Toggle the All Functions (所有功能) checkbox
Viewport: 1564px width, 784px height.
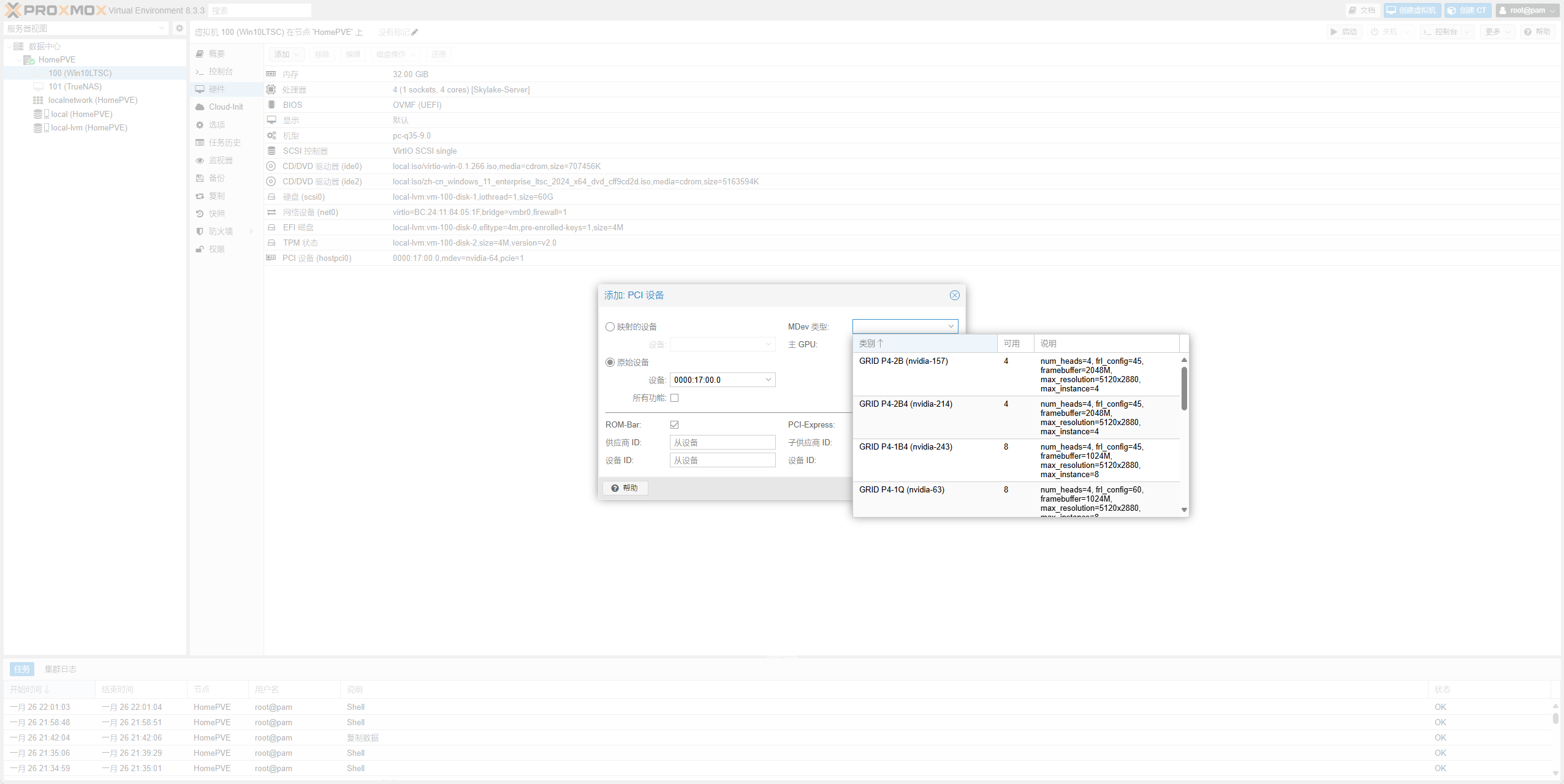674,398
